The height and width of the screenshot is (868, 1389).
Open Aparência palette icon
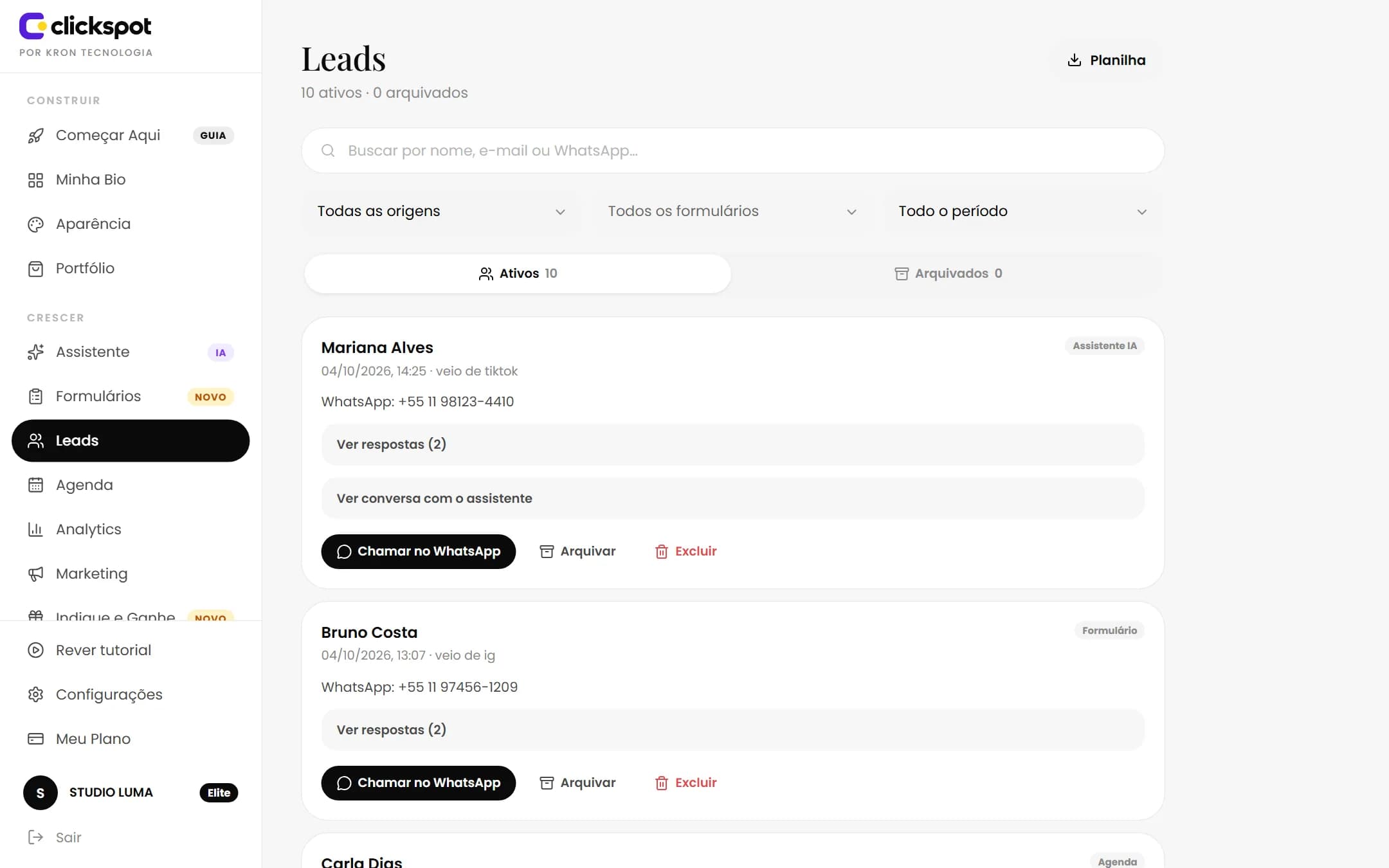pos(35,224)
